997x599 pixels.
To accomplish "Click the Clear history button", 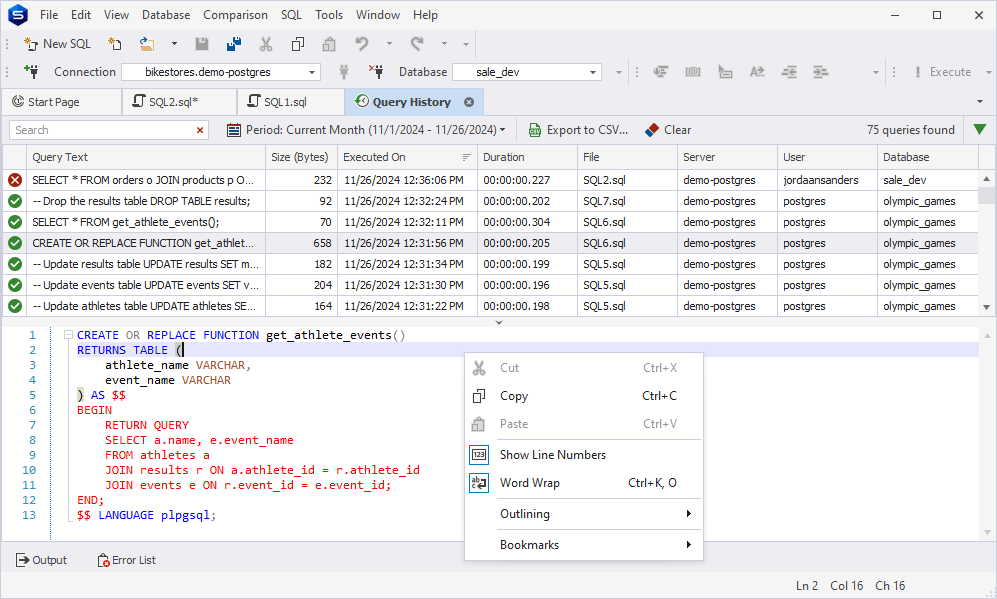I will click(668, 130).
